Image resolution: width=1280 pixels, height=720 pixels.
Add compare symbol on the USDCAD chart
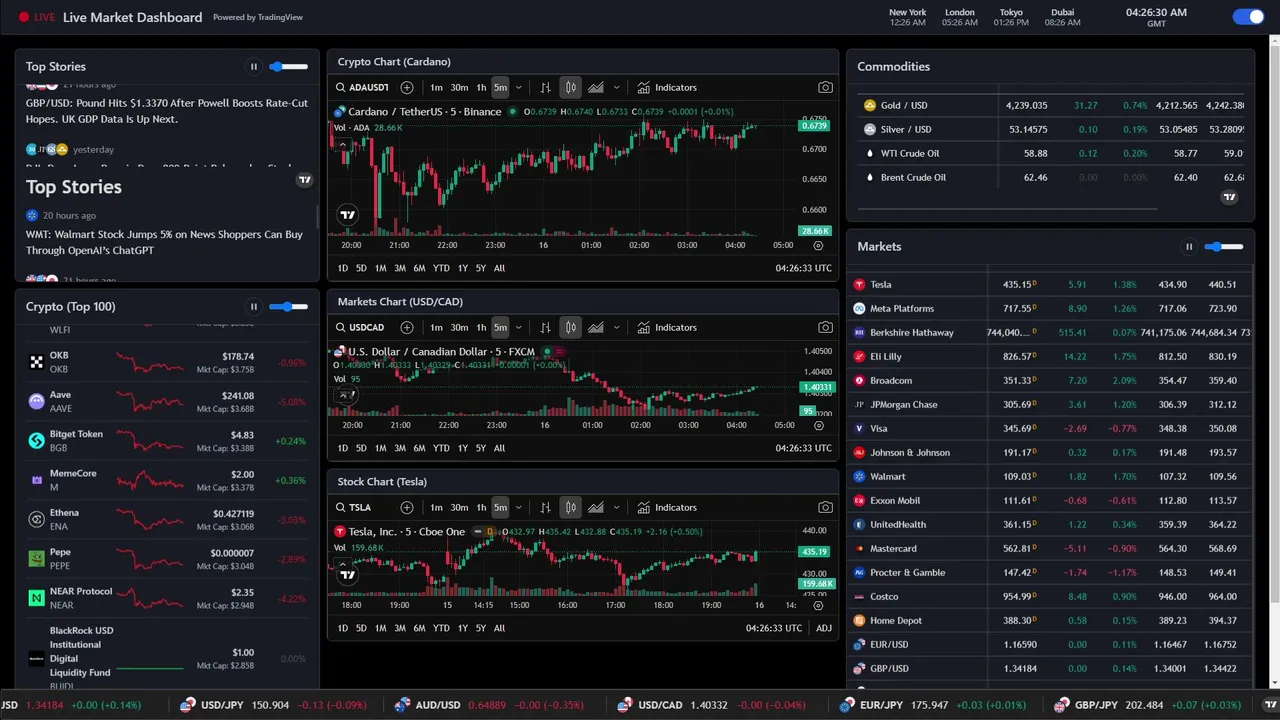pos(407,328)
